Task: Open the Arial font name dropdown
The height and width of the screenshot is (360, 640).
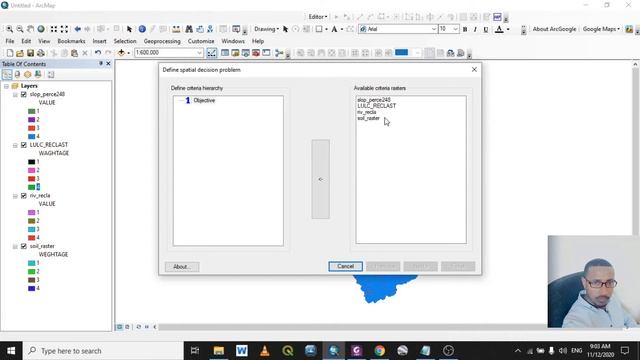Action: (433, 29)
